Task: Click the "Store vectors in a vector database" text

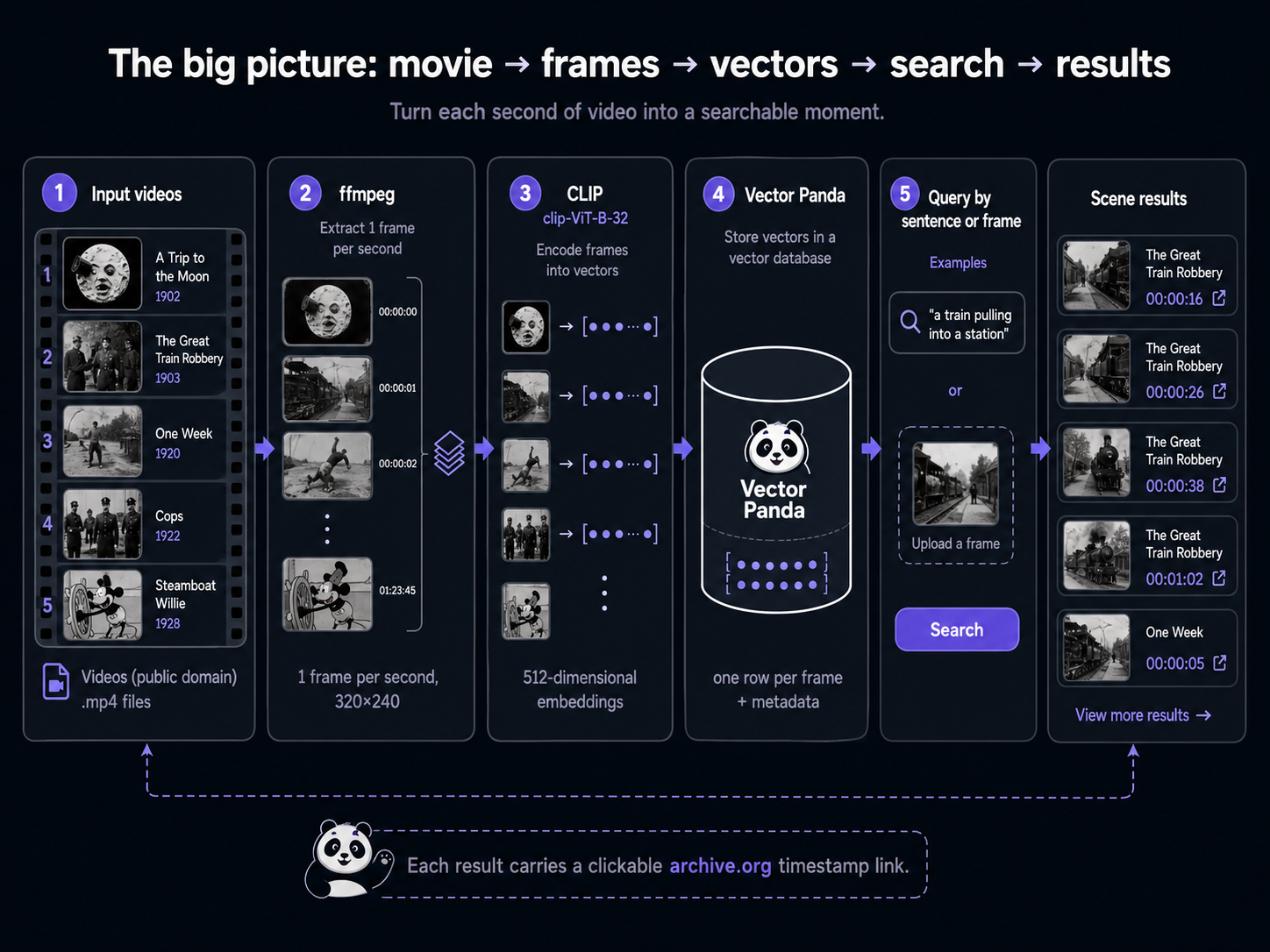Action: tap(780, 247)
